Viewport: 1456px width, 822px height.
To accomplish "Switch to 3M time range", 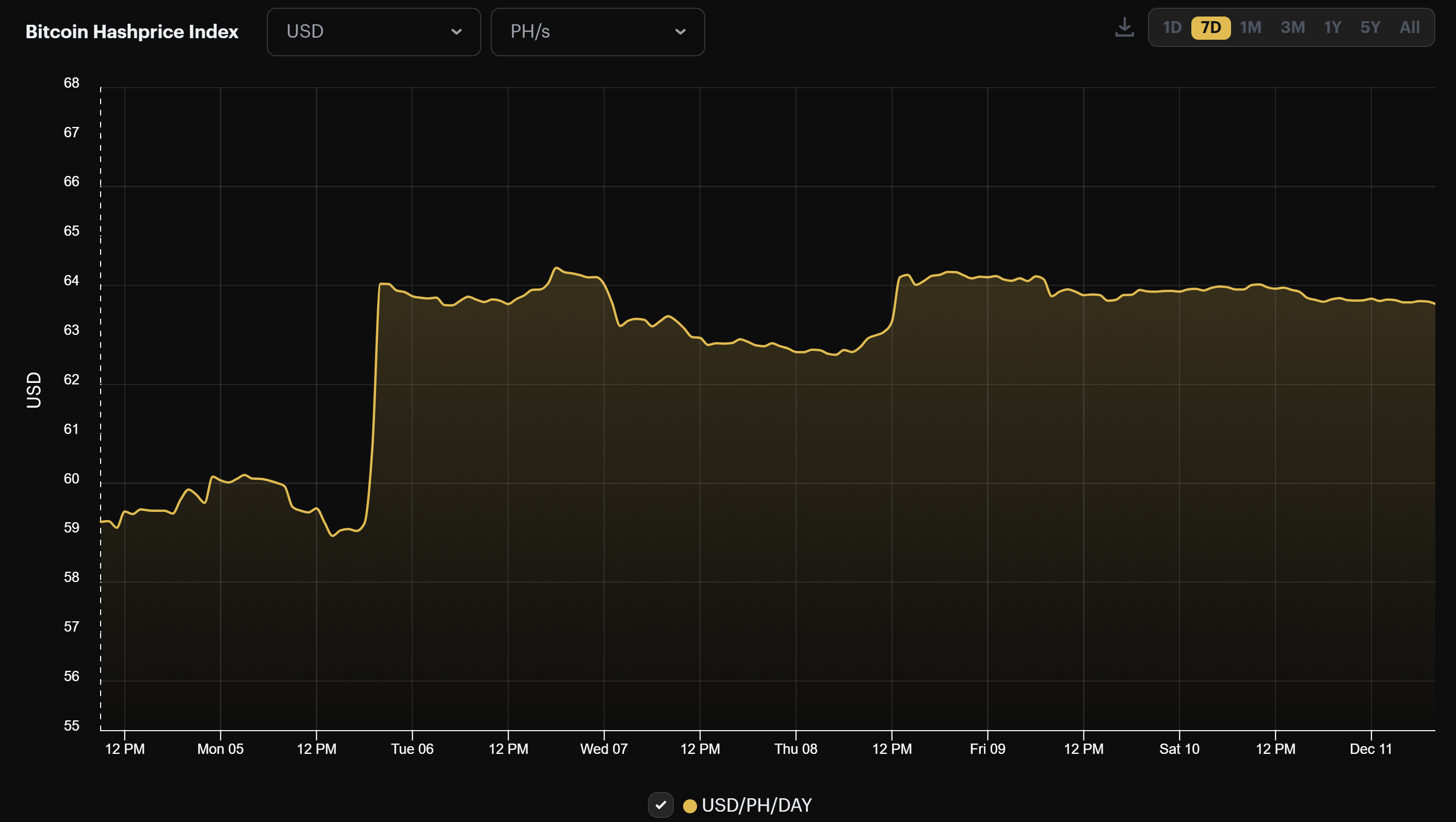I will coord(1292,28).
